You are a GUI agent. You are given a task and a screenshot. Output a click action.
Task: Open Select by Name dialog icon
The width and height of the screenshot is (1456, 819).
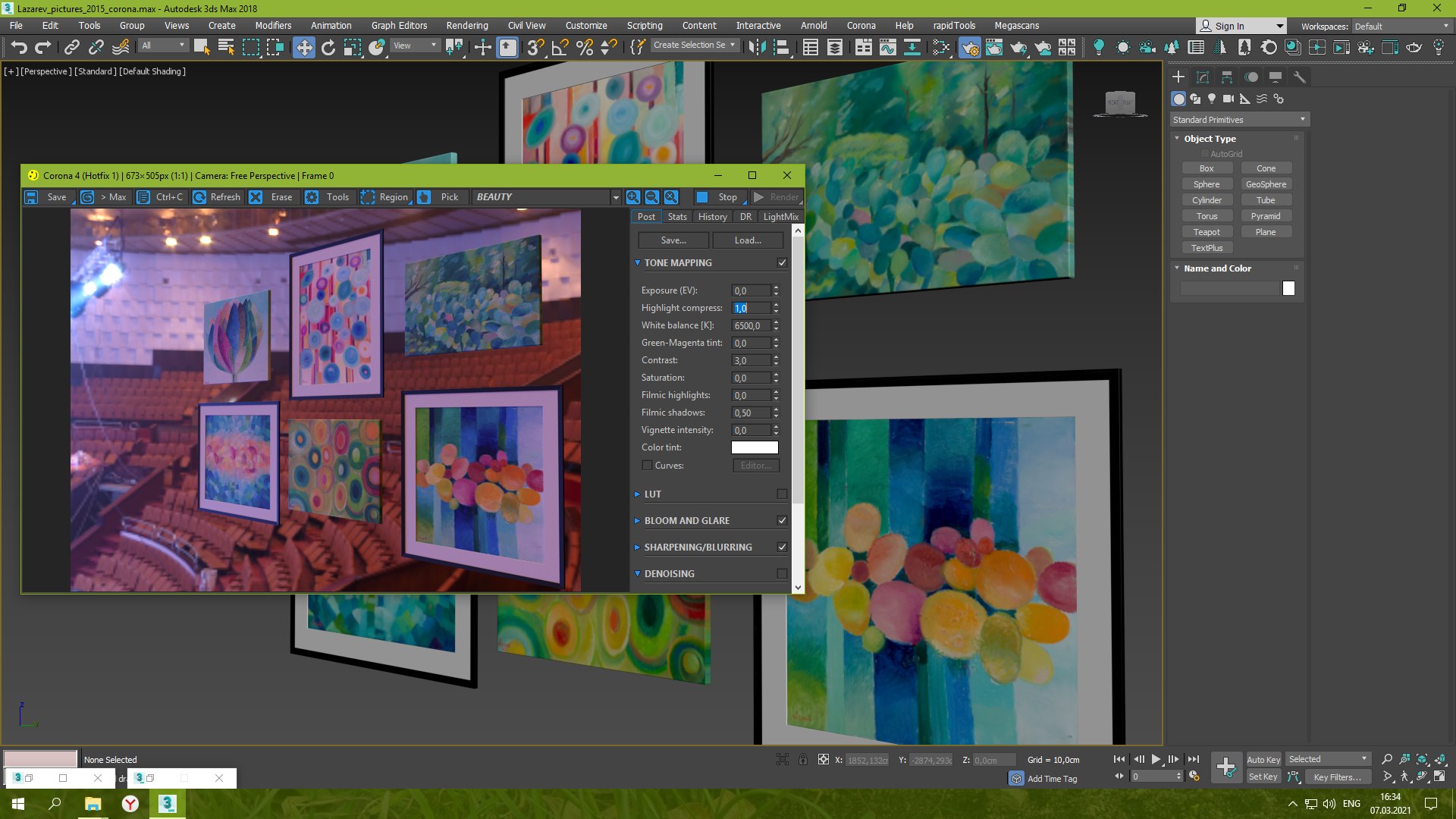(x=226, y=47)
